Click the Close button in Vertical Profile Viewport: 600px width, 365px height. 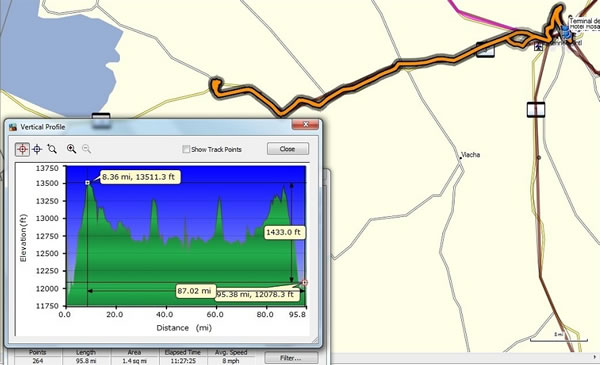(287, 149)
